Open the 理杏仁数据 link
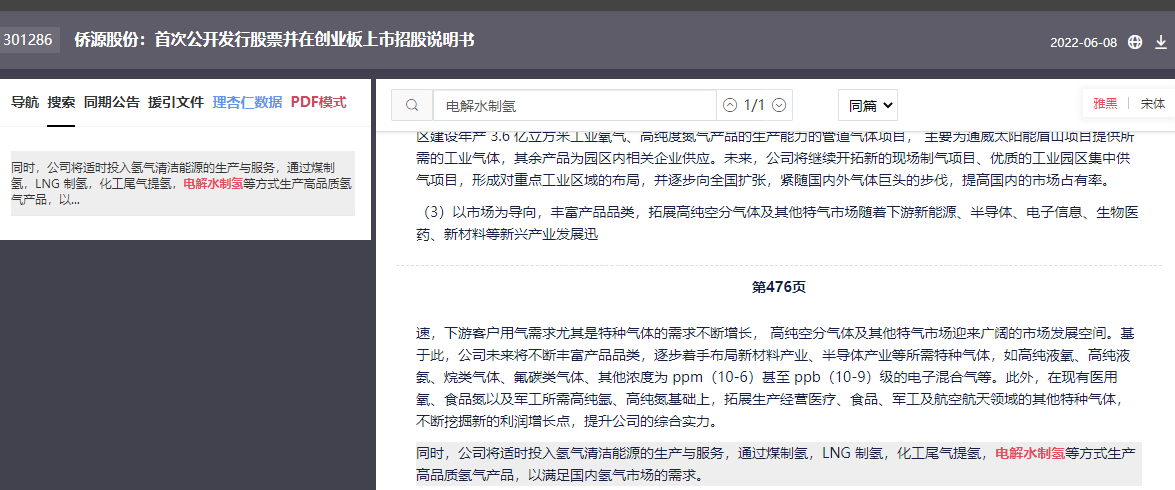 [x=247, y=102]
